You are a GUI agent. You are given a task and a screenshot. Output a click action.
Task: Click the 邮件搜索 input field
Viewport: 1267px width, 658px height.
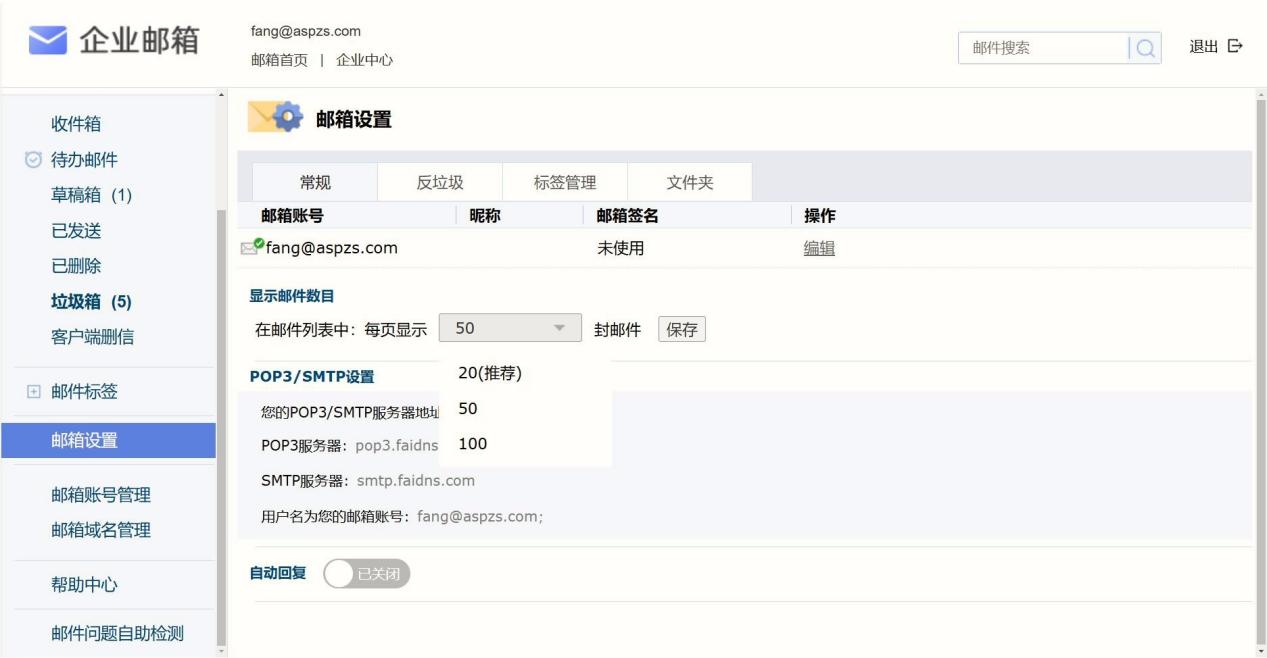[1040, 47]
